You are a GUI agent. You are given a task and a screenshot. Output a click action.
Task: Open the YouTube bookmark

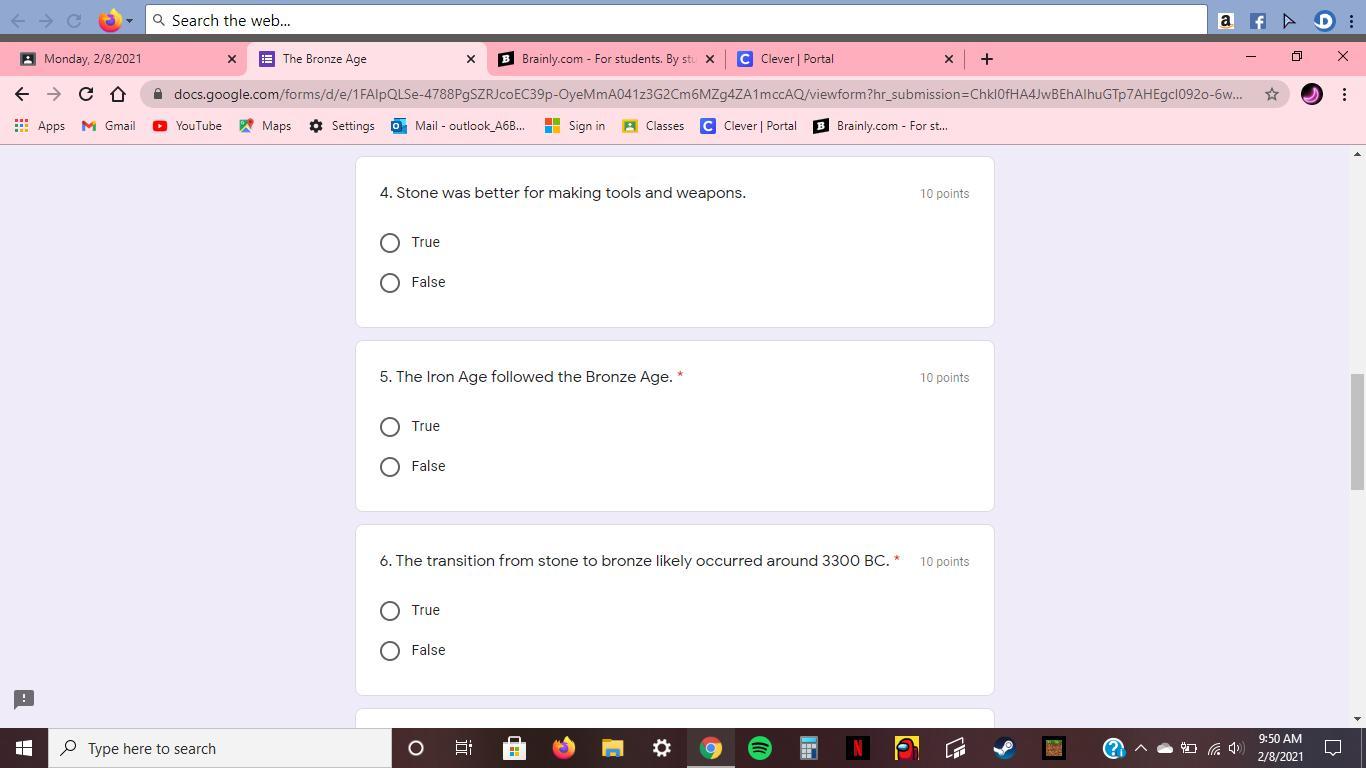(187, 126)
